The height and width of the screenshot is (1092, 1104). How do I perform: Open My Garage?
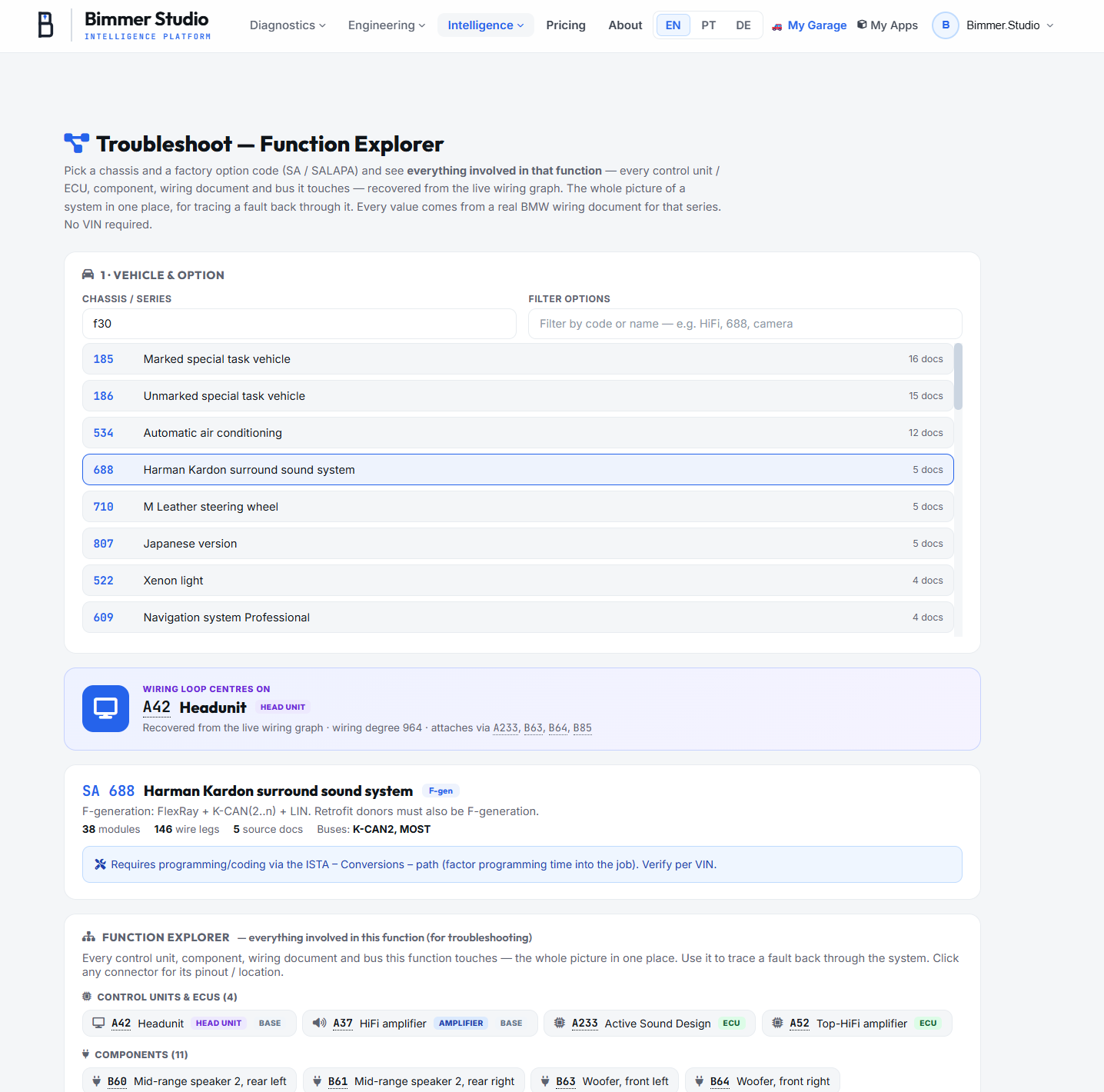pyautogui.click(x=810, y=25)
